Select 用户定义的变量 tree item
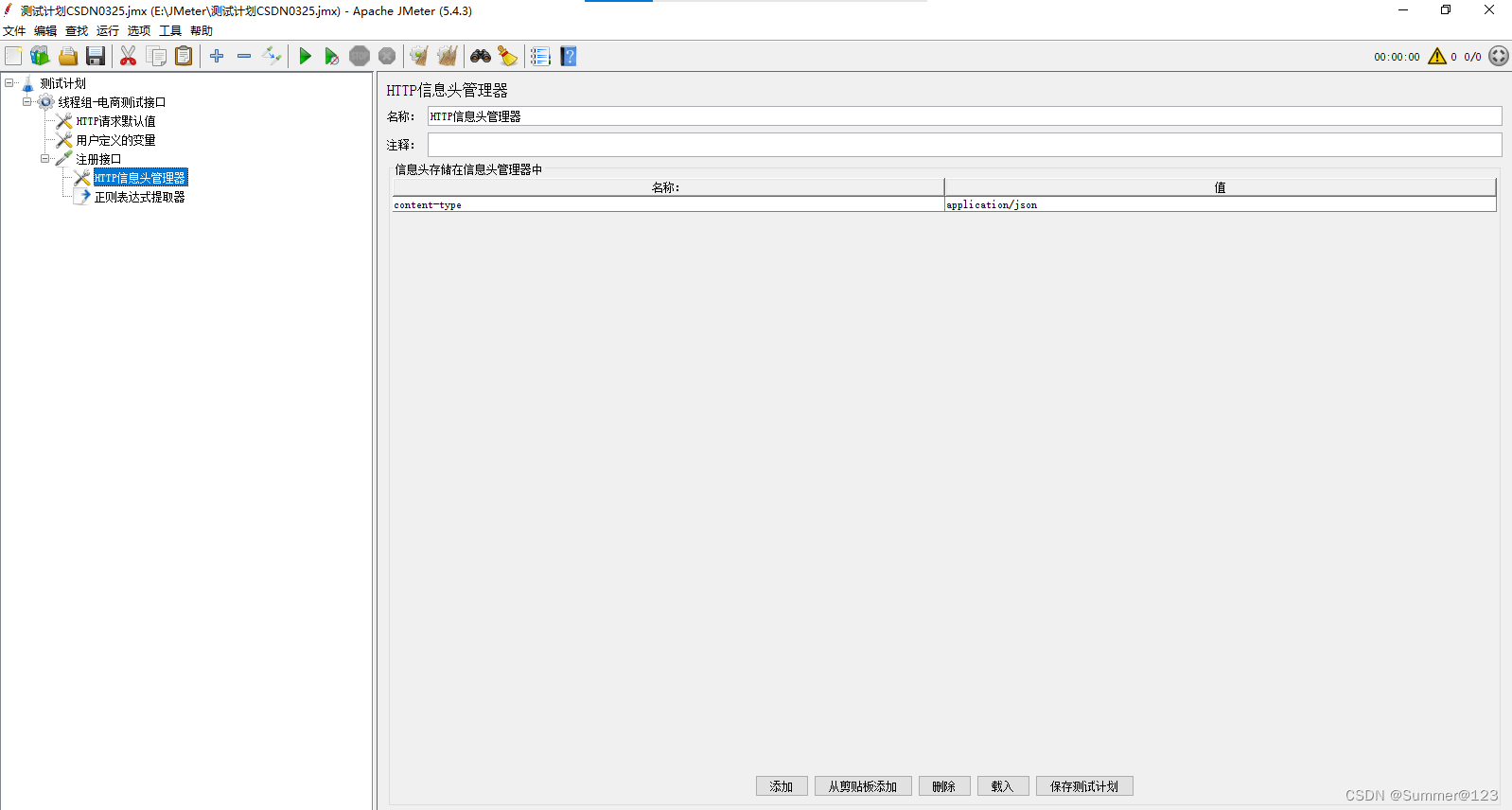This screenshot has width=1512, height=810. tap(115, 140)
